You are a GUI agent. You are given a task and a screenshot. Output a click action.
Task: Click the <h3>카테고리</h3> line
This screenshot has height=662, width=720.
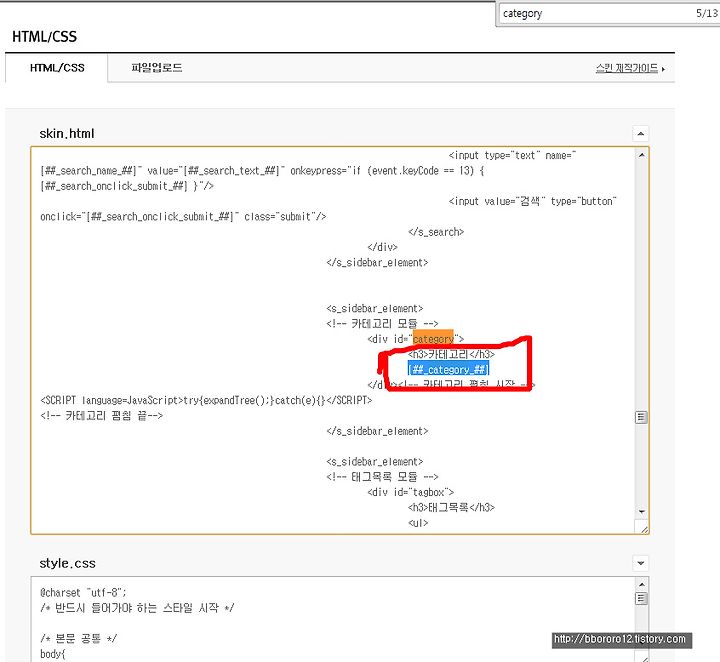[x=451, y=354]
